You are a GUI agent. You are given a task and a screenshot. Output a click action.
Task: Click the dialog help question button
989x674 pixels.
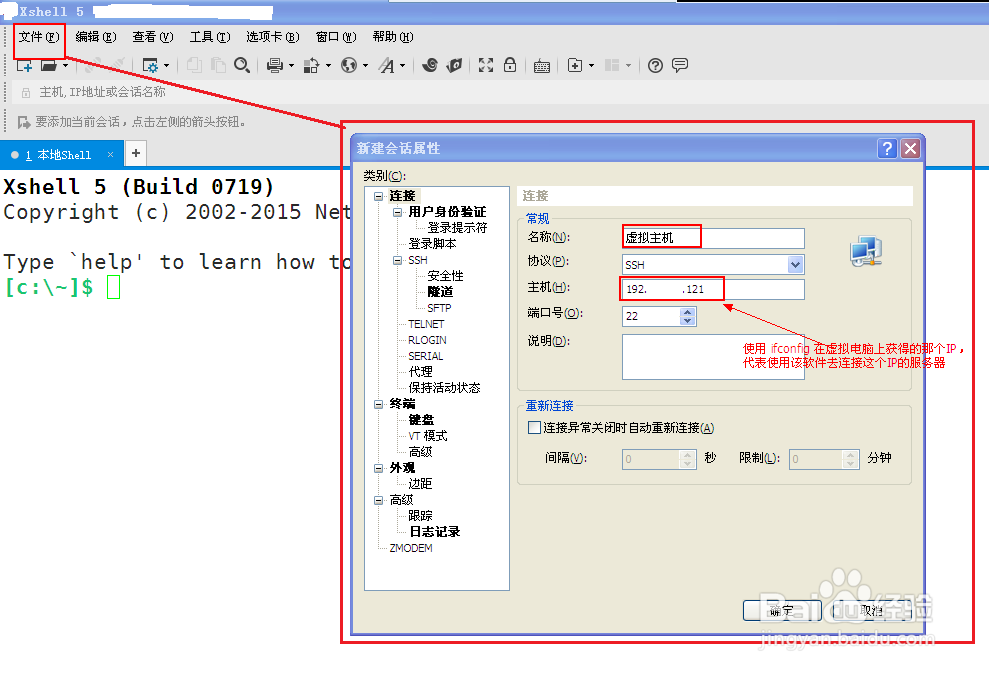point(887,149)
